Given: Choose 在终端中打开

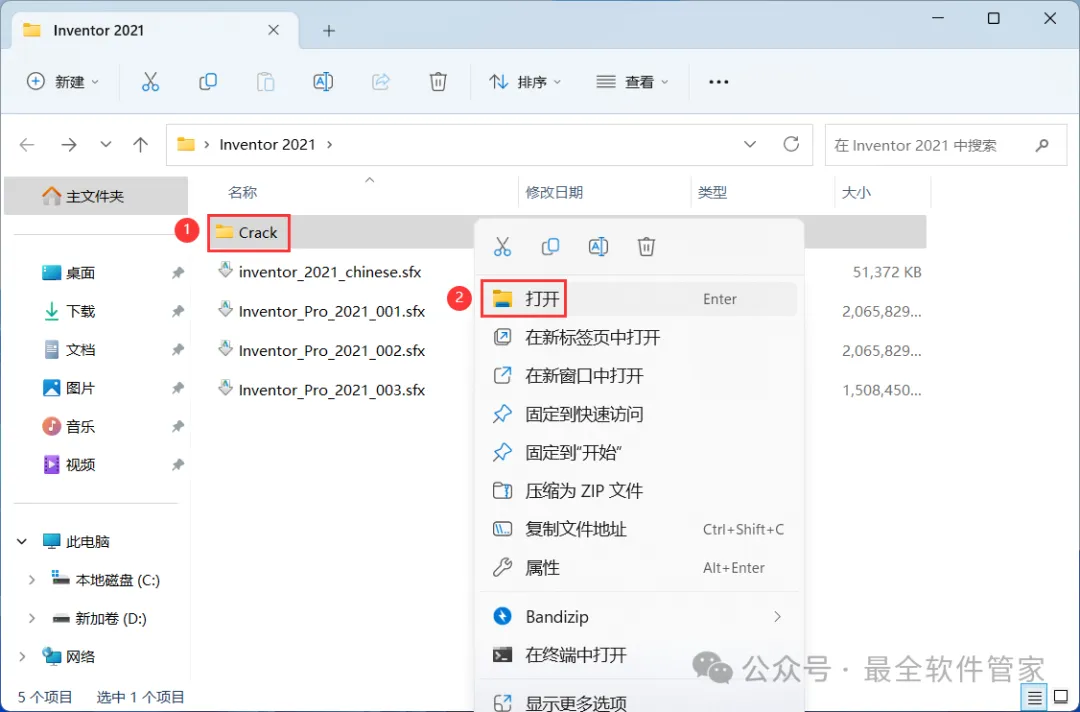Looking at the screenshot, I should click(638, 655).
